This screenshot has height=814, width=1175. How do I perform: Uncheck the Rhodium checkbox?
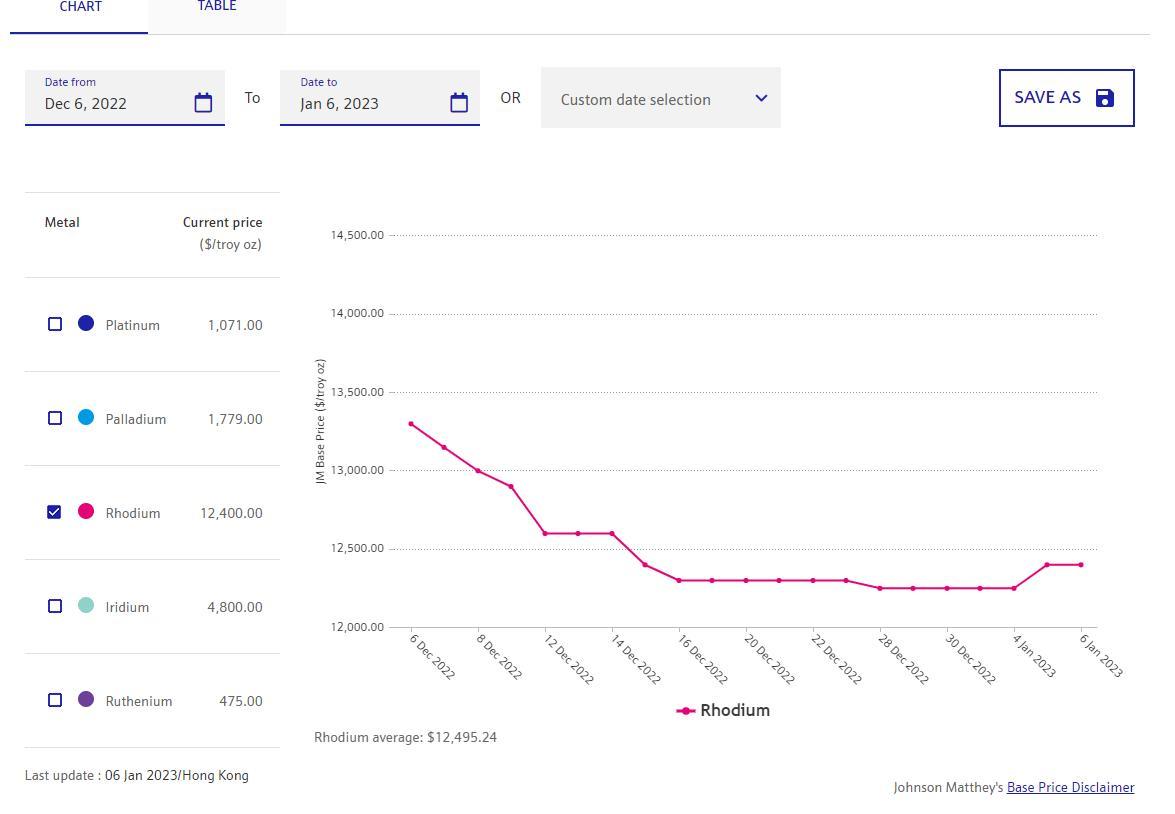(55, 512)
